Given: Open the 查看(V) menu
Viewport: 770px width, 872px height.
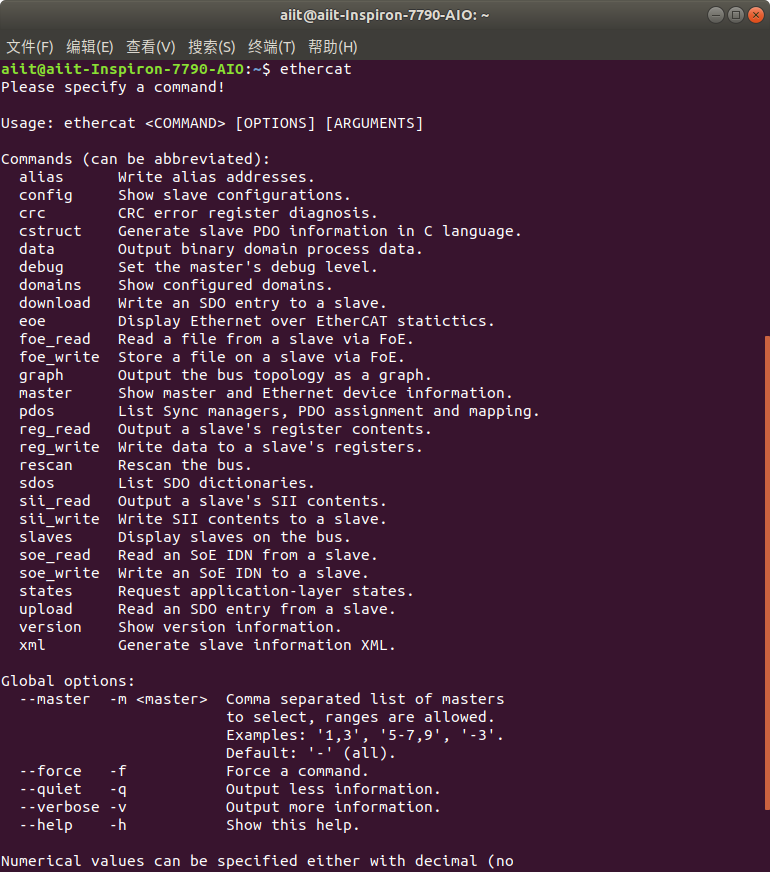Looking at the screenshot, I should (x=150, y=47).
